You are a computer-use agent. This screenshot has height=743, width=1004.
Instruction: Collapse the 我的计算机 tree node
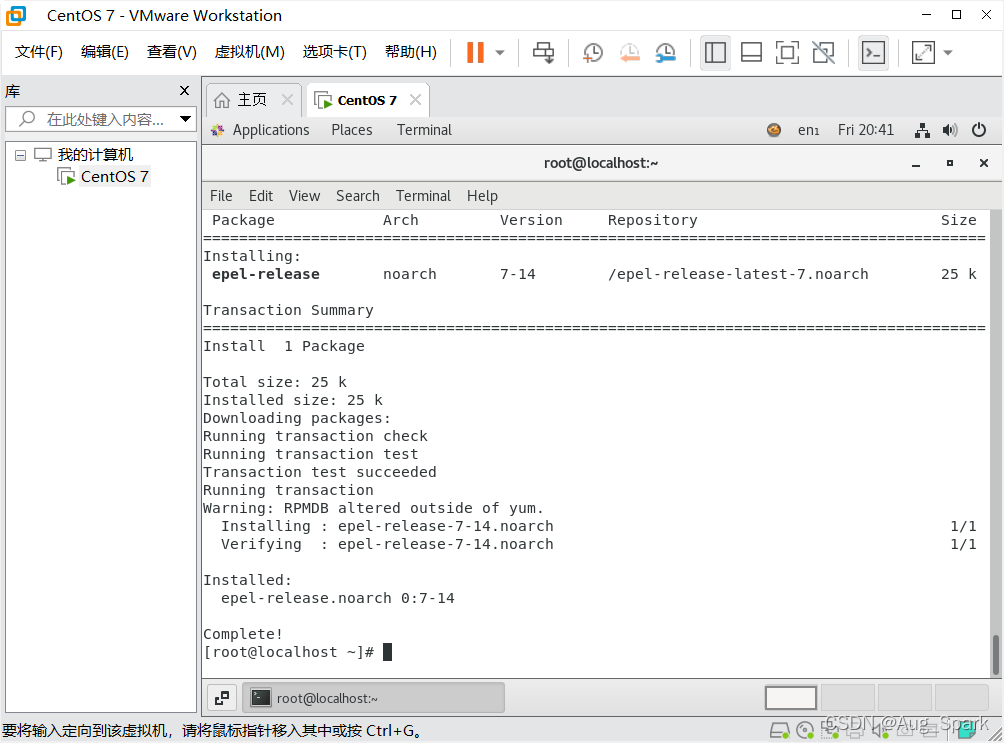tap(20, 155)
